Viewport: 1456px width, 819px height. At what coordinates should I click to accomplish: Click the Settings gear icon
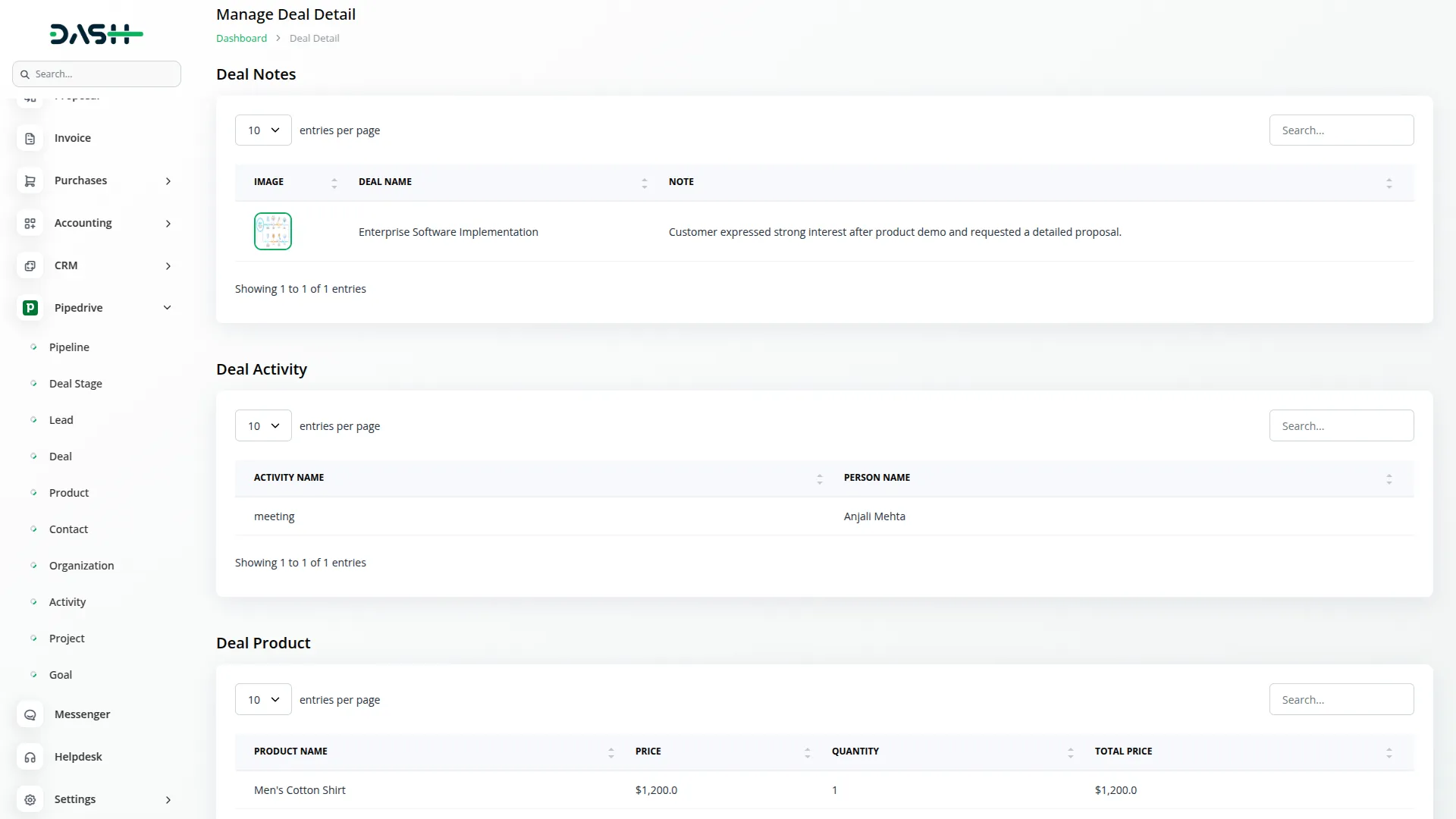point(30,800)
